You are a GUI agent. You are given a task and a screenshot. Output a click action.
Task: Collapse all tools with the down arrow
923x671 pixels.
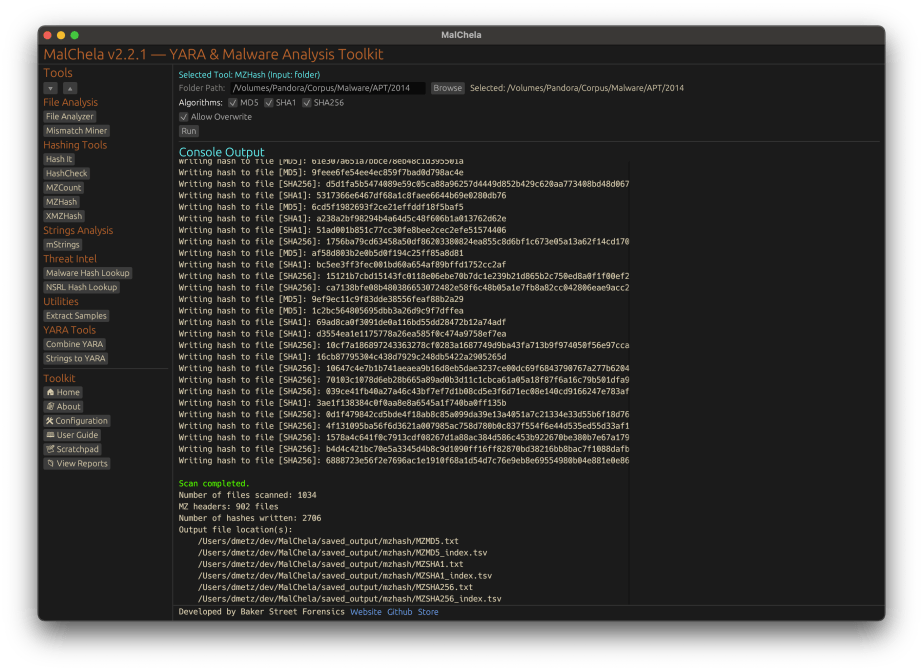tap(50, 88)
